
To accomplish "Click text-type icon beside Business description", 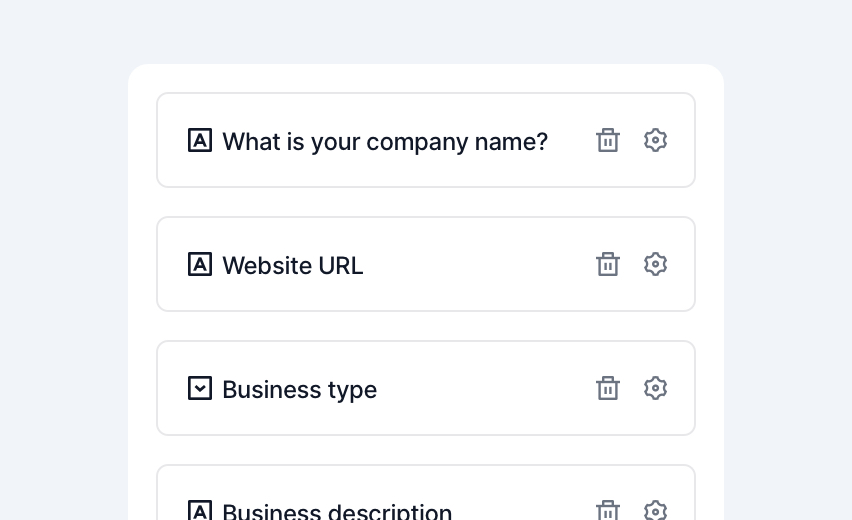I will (x=200, y=510).
